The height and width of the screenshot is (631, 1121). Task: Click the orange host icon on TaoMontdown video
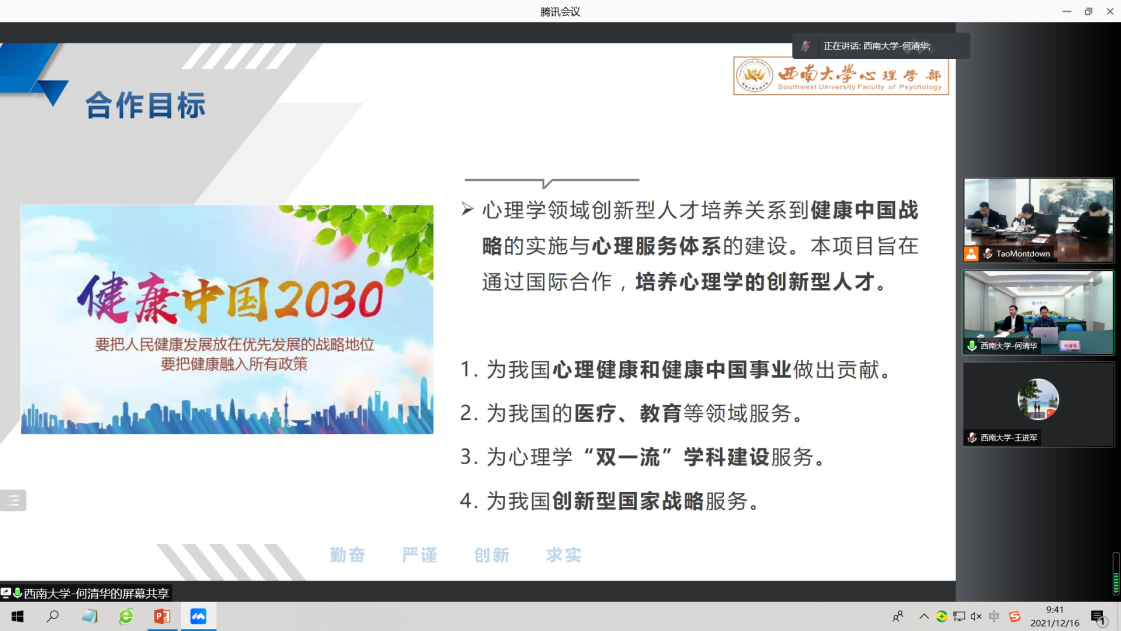click(x=971, y=254)
